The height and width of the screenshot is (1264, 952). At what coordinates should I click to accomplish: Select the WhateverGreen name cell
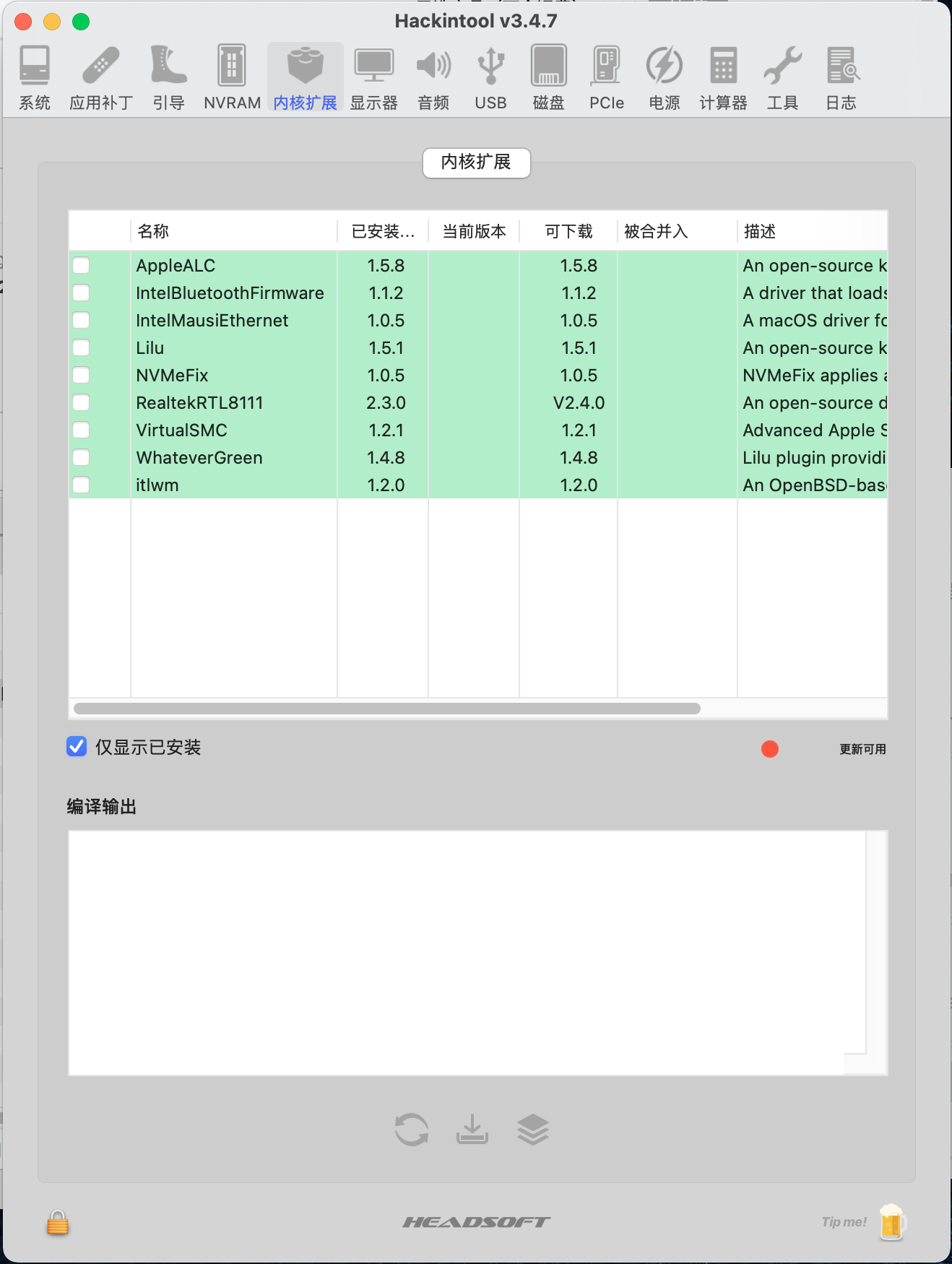click(x=233, y=457)
